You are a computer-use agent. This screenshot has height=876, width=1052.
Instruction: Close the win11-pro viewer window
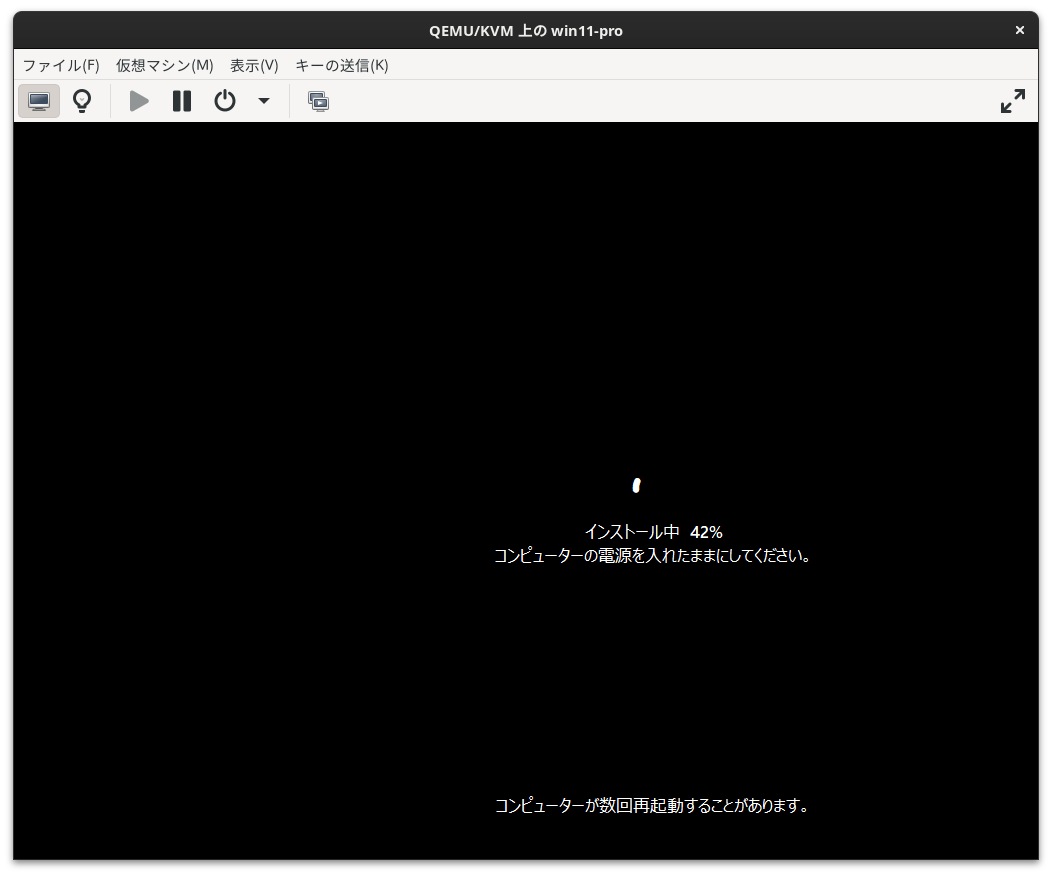1019,29
